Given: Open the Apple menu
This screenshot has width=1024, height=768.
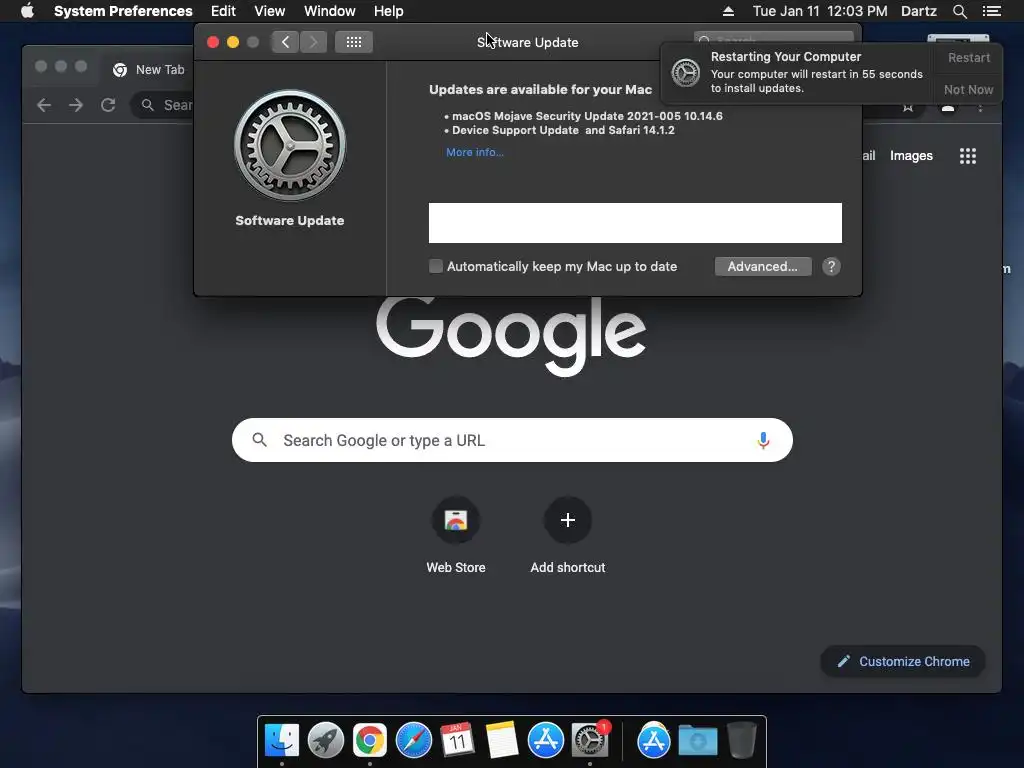Looking at the screenshot, I should [x=27, y=11].
